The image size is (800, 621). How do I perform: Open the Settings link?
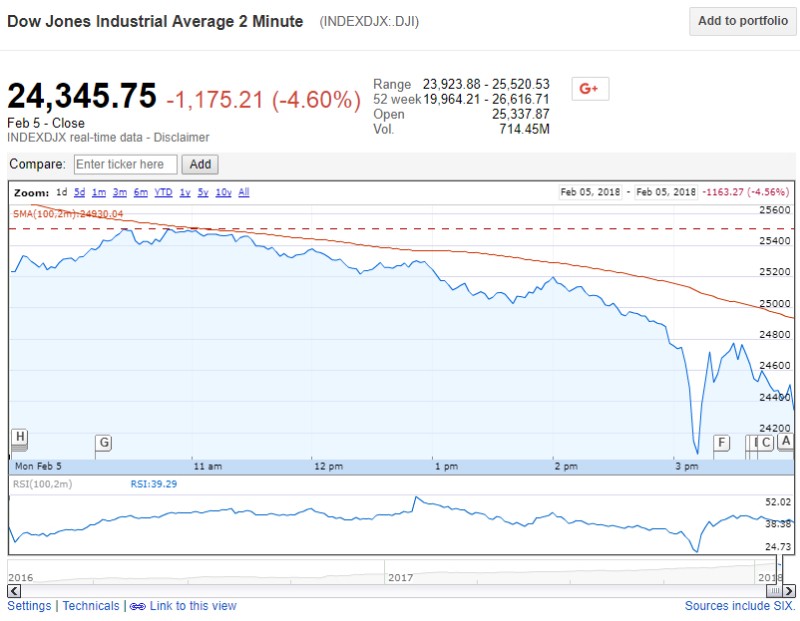tap(29, 606)
